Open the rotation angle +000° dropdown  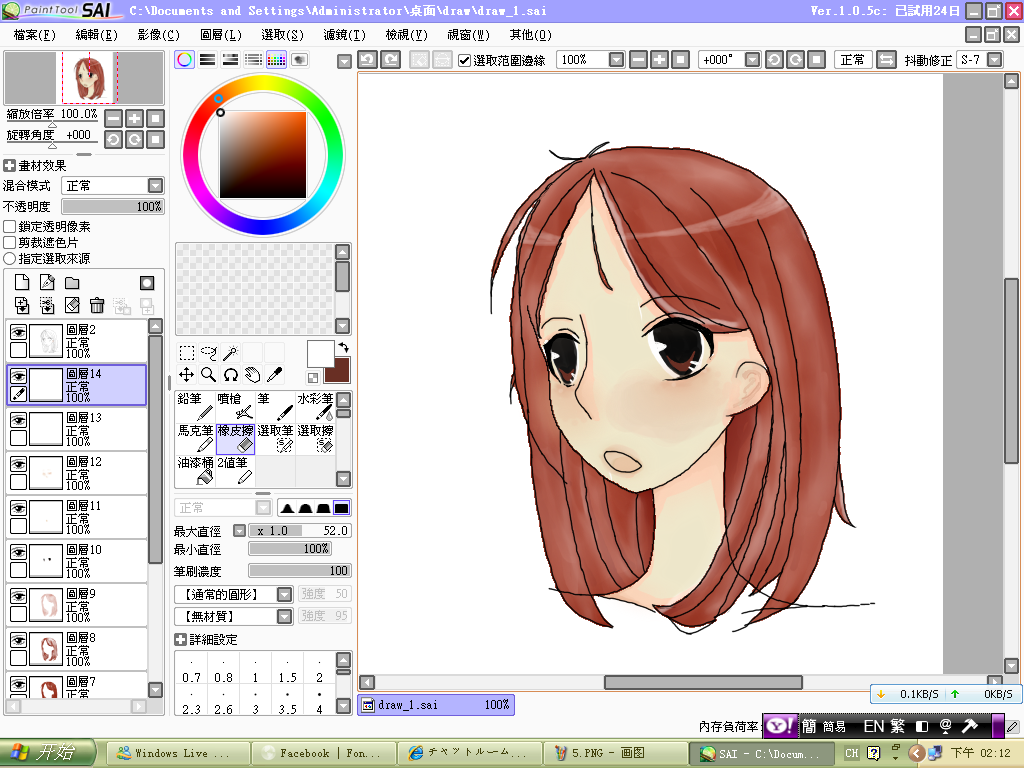coord(752,60)
